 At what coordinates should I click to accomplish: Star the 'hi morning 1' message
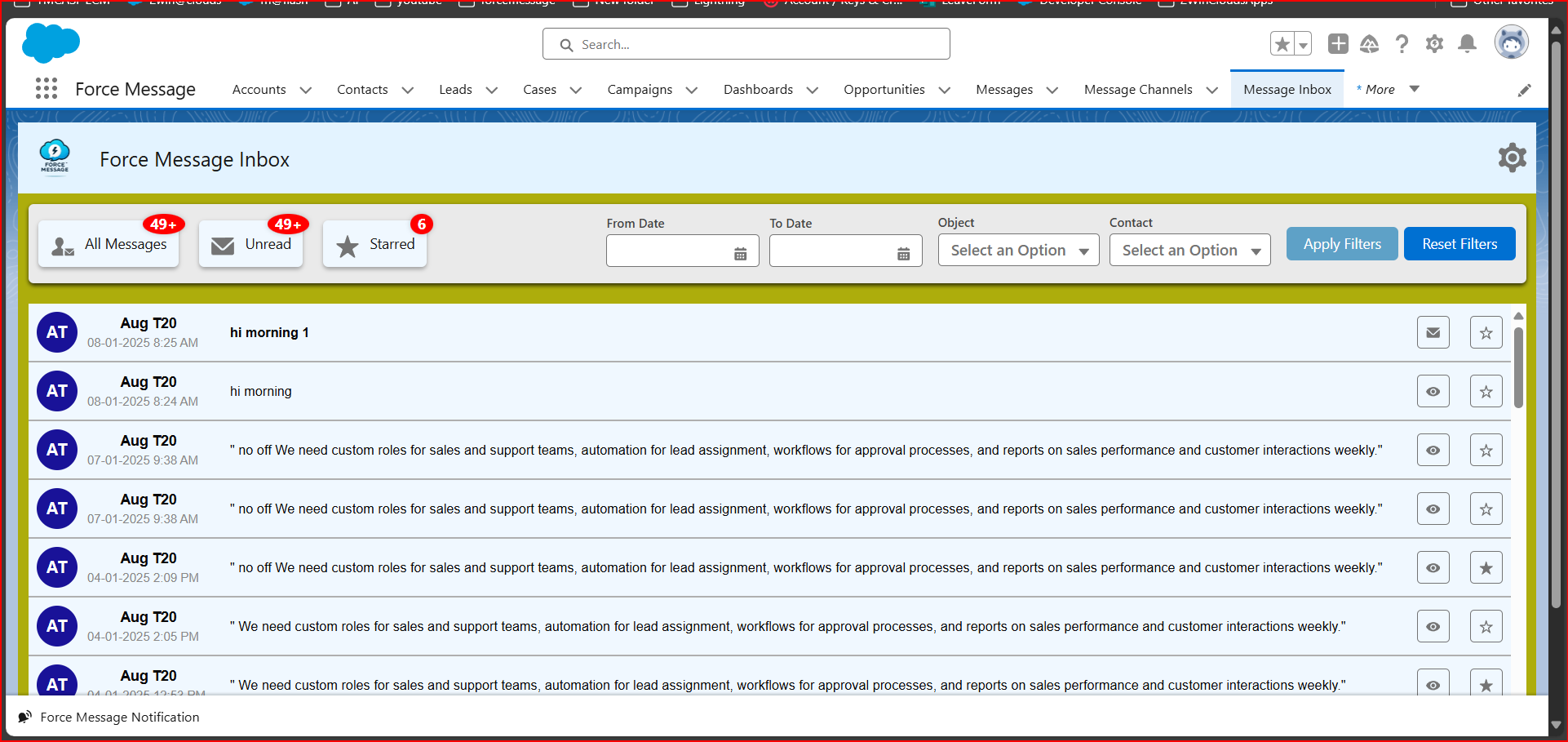1486,333
